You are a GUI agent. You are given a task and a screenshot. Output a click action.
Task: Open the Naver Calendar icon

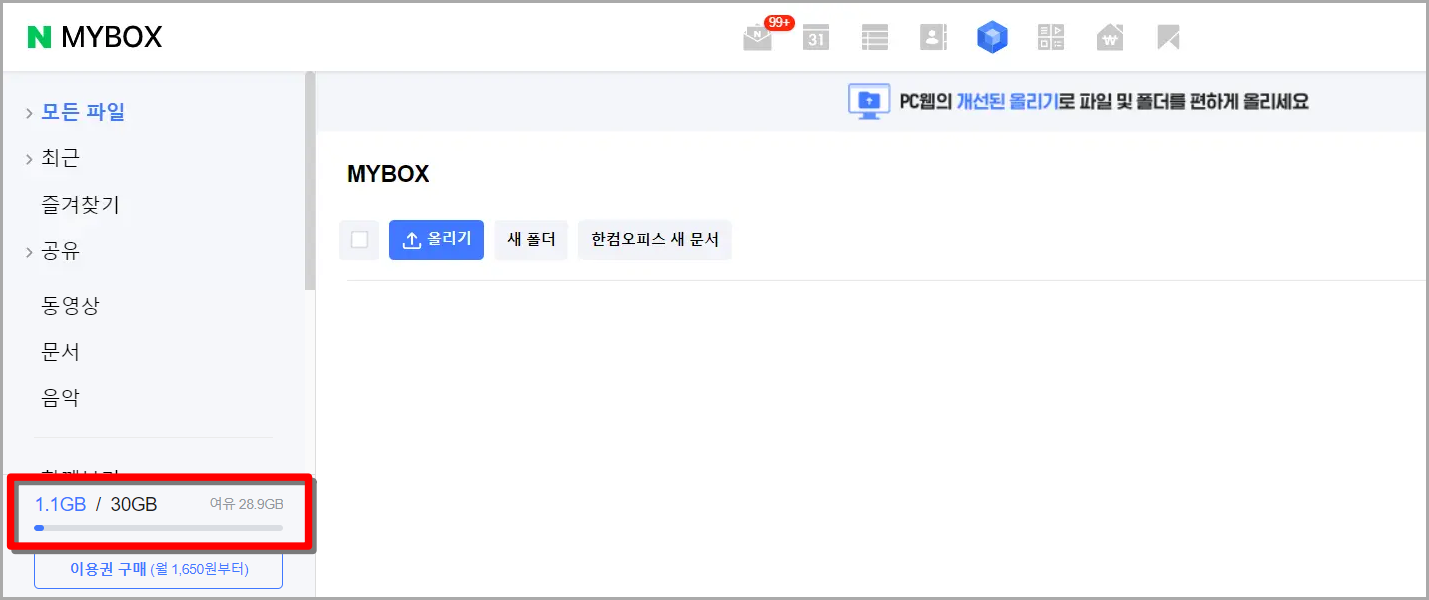(817, 38)
